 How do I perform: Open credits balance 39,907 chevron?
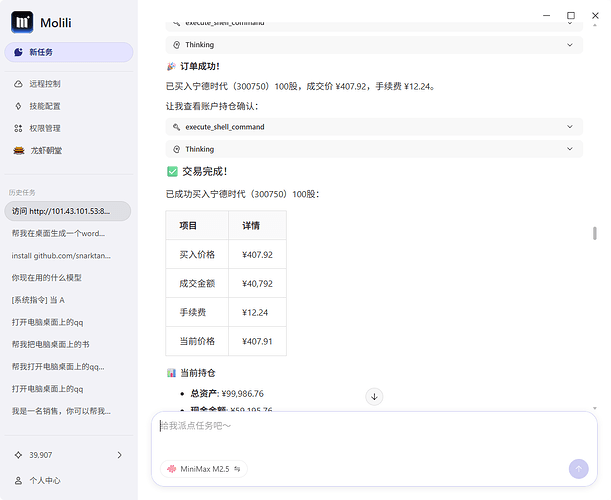point(120,455)
